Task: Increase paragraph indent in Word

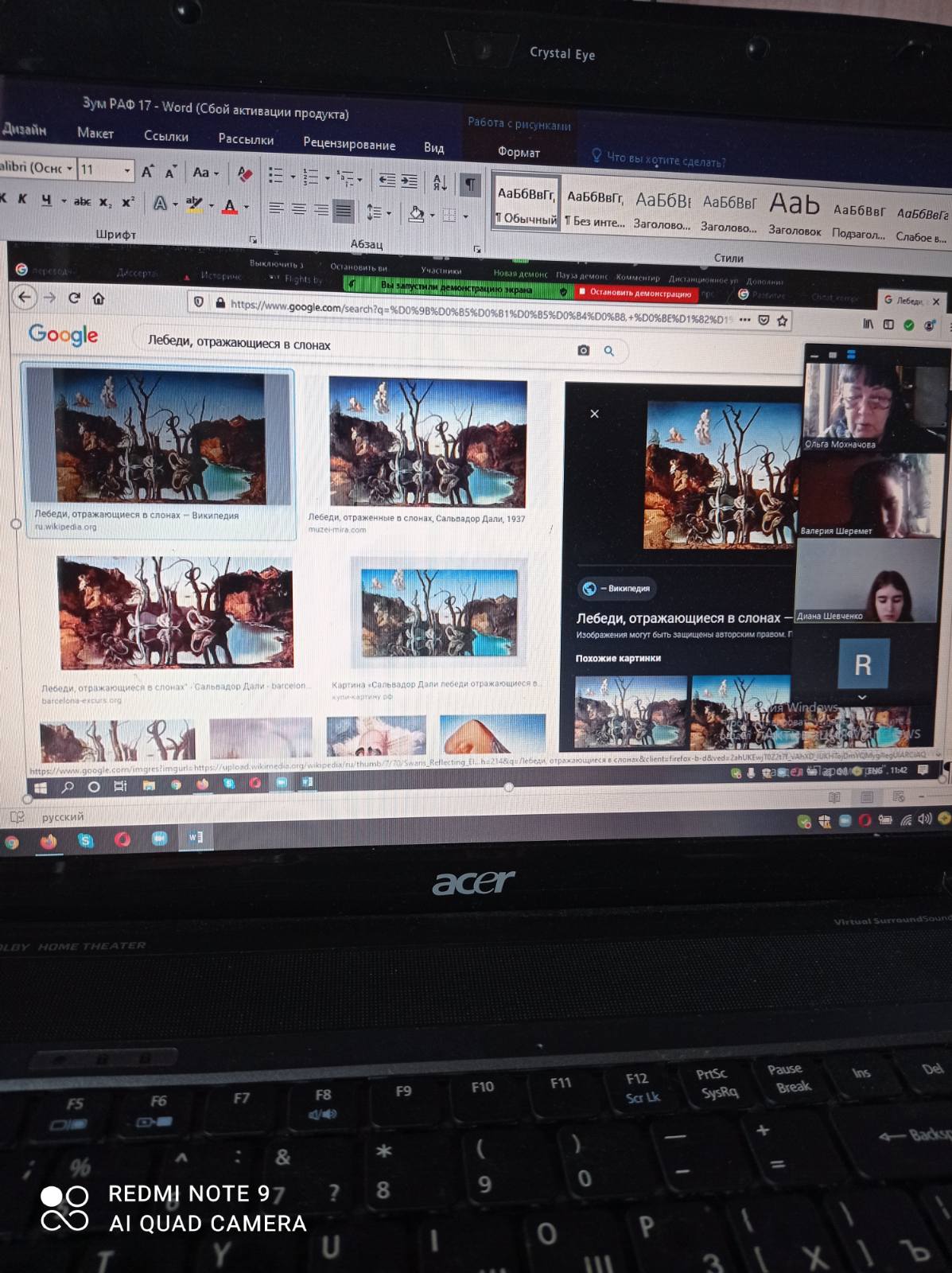Action: pos(409,181)
